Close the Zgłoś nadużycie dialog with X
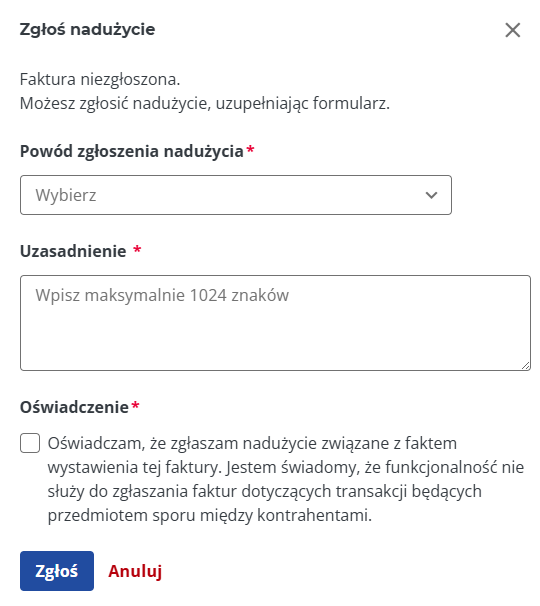This screenshot has width=540, height=606. (513, 30)
